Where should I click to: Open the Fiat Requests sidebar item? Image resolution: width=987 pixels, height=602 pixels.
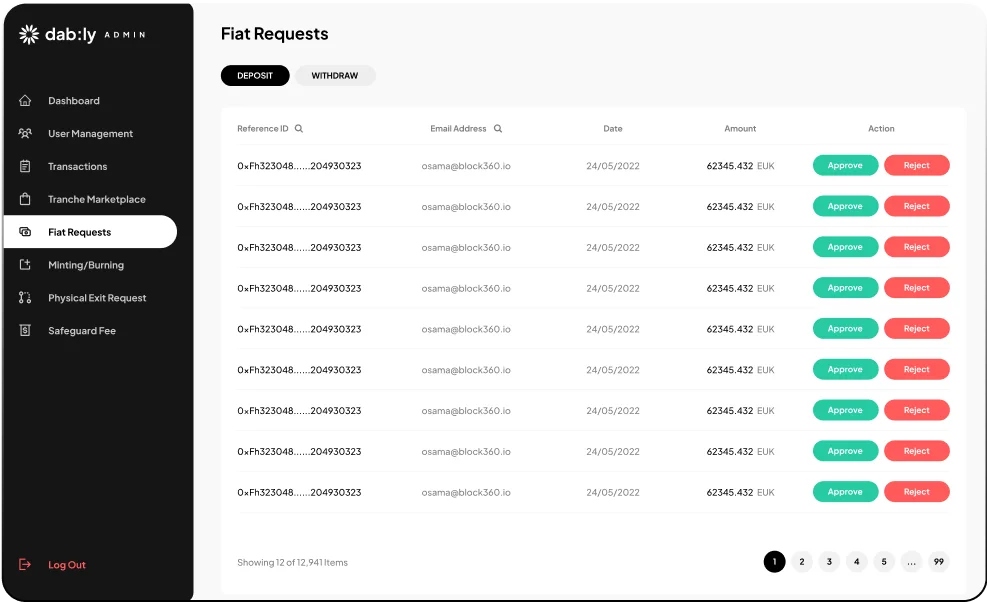point(90,232)
